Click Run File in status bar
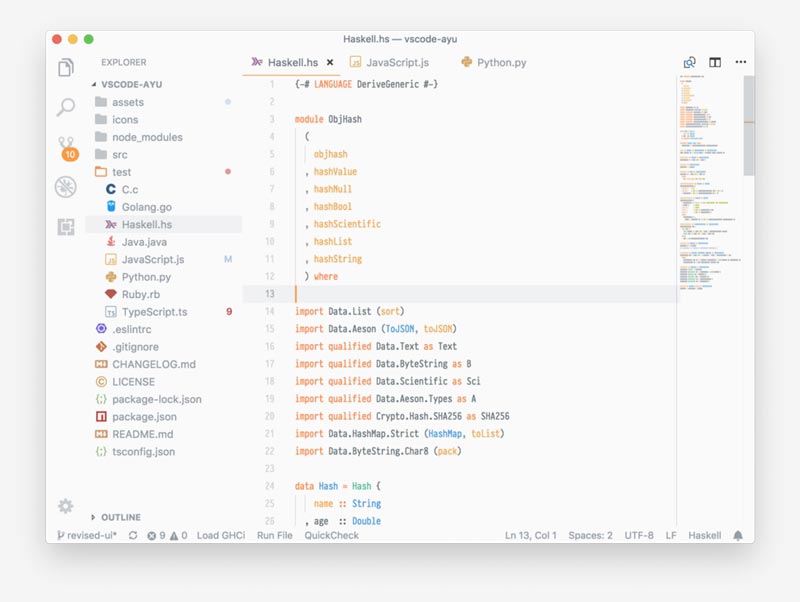Screen dimensions: 800x602 tap(275, 535)
